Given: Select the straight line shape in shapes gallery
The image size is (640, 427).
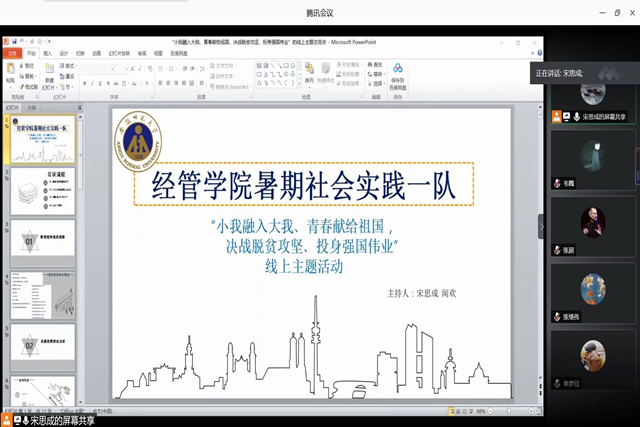Looking at the screenshot, I should (x=272, y=66).
